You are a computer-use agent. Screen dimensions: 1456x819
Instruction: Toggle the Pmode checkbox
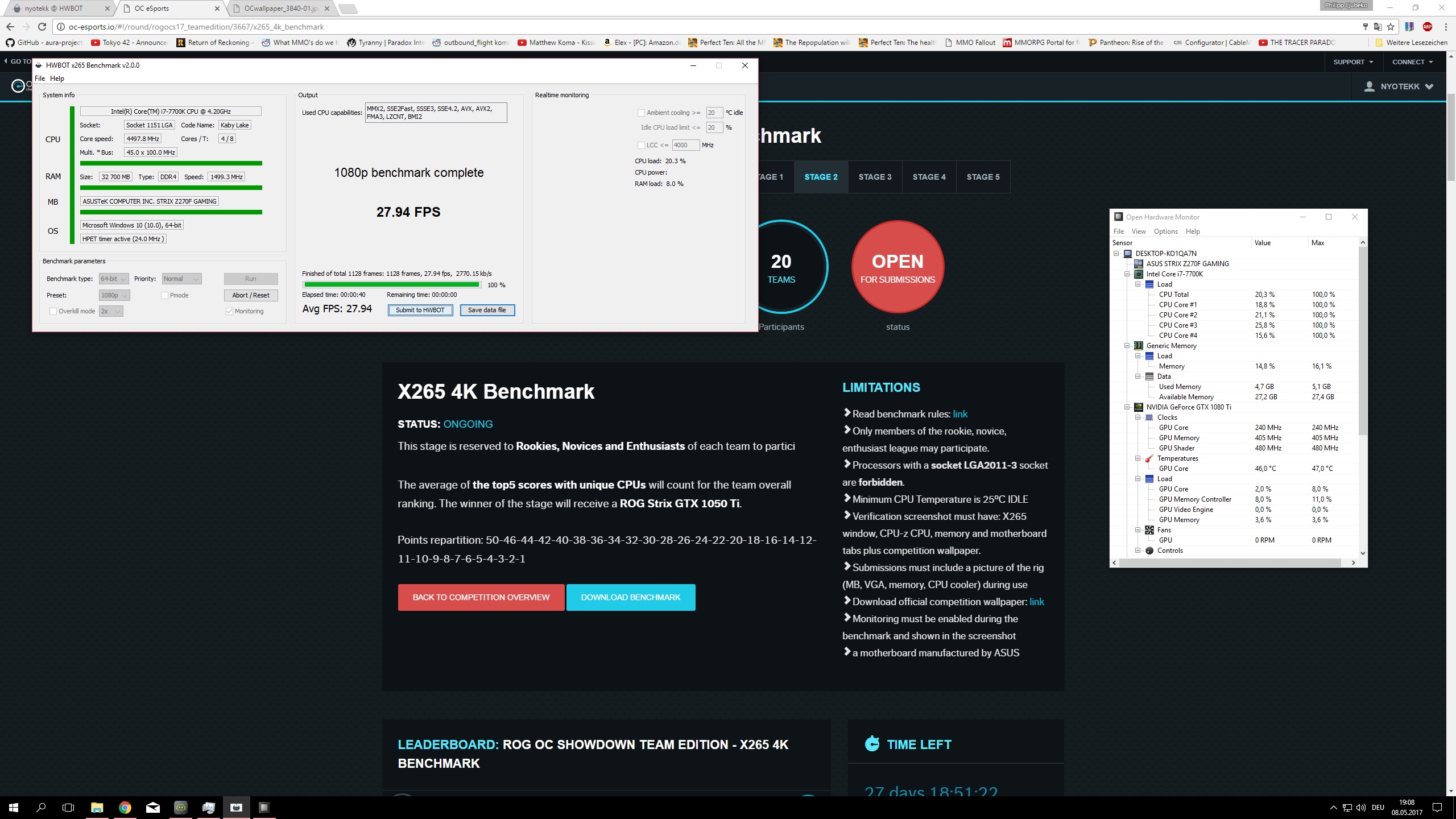[164, 295]
